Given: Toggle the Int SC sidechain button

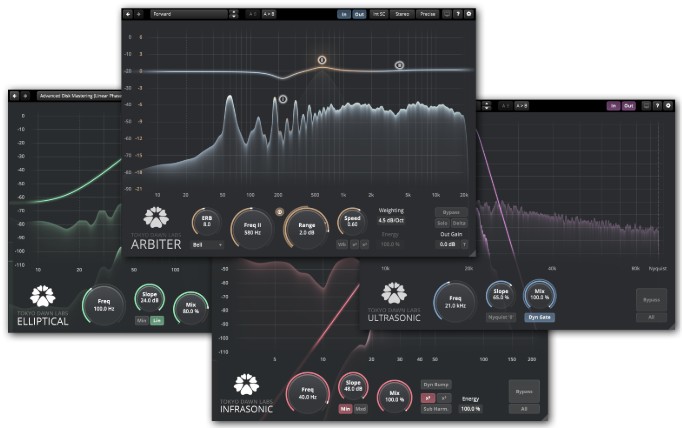Looking at the screenshot, I should tap(379, 14).
